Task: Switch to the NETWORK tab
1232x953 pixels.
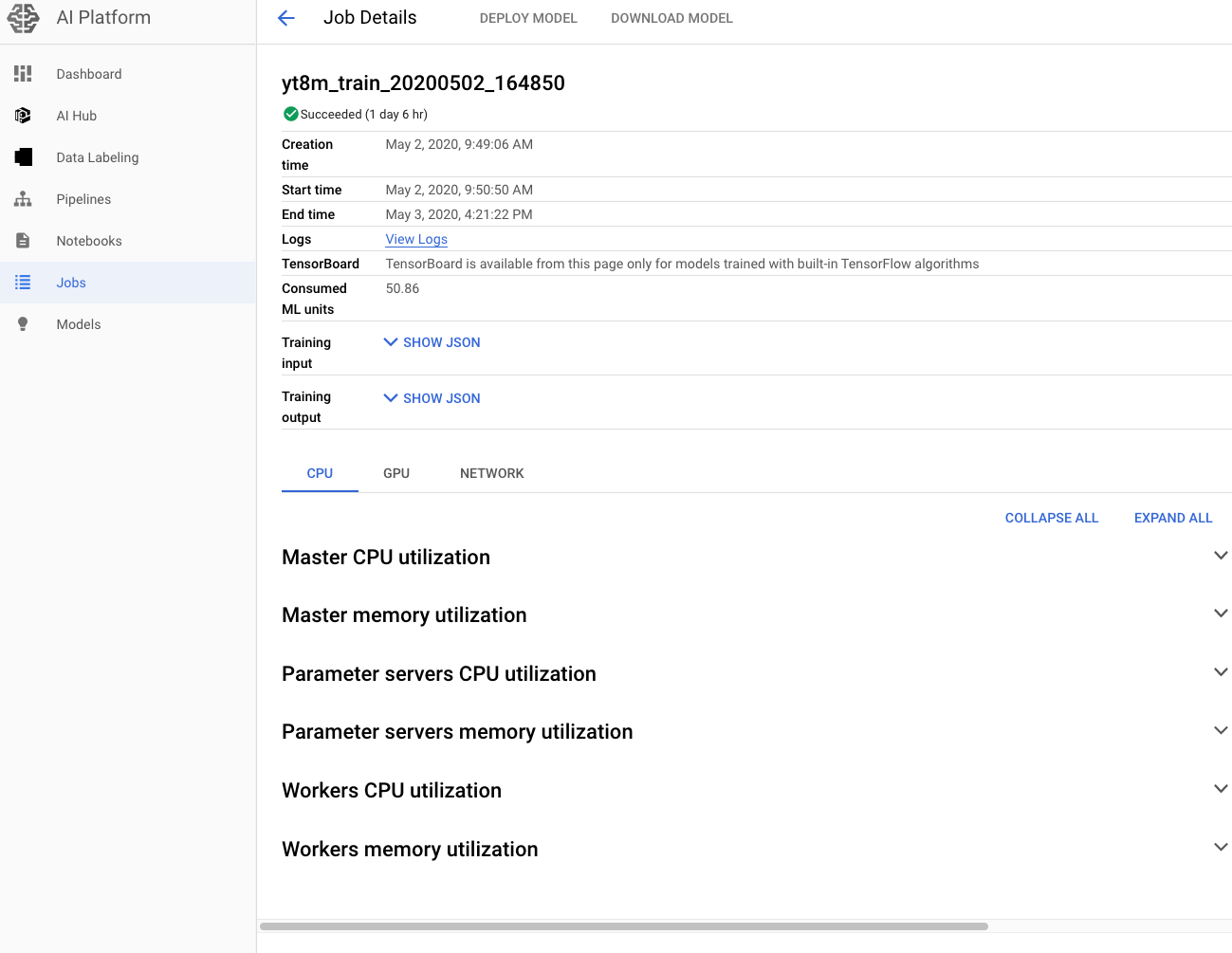Action: (492, 473)
